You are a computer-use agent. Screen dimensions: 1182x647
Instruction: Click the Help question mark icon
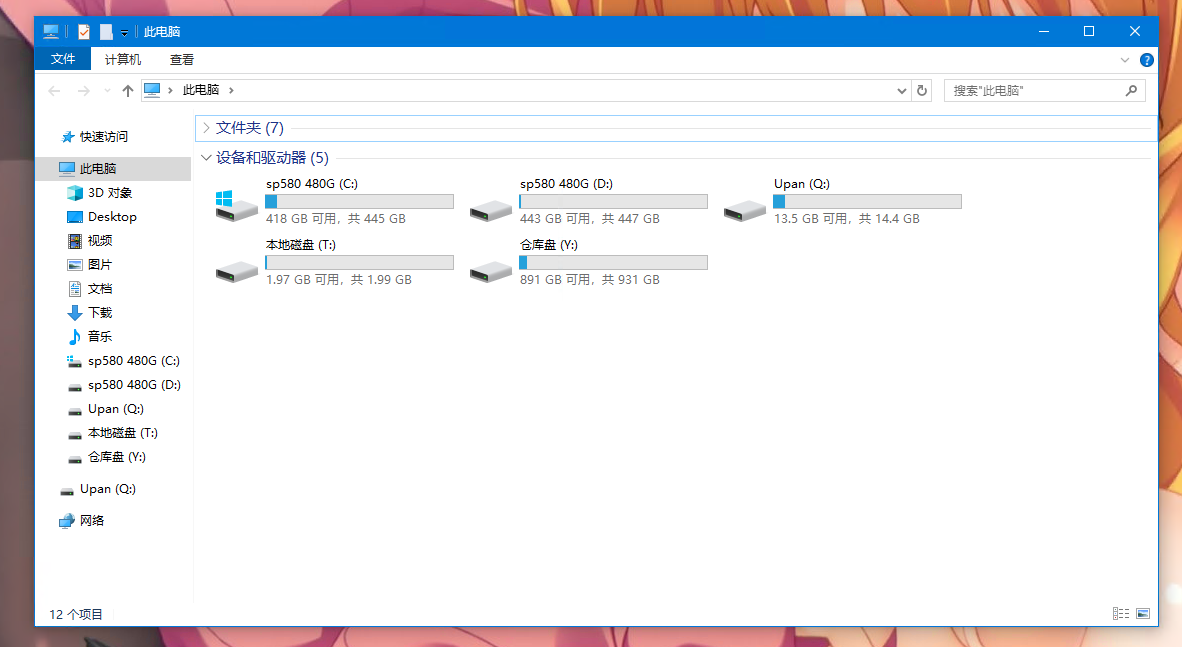pos(1146,60)
